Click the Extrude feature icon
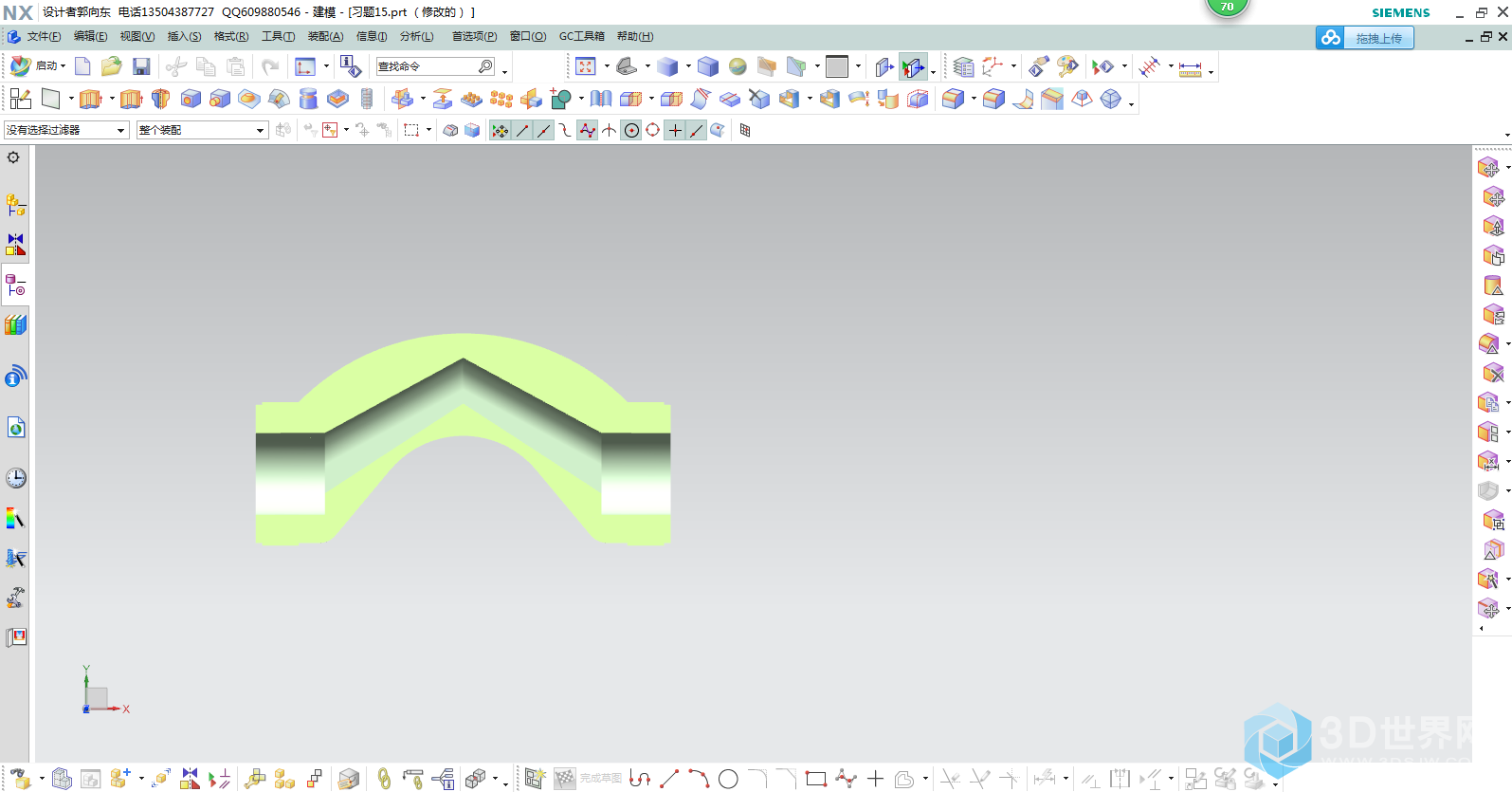The height and width of the screenshot is (792, 1512). pyautogui.click(x=90, y=99)
